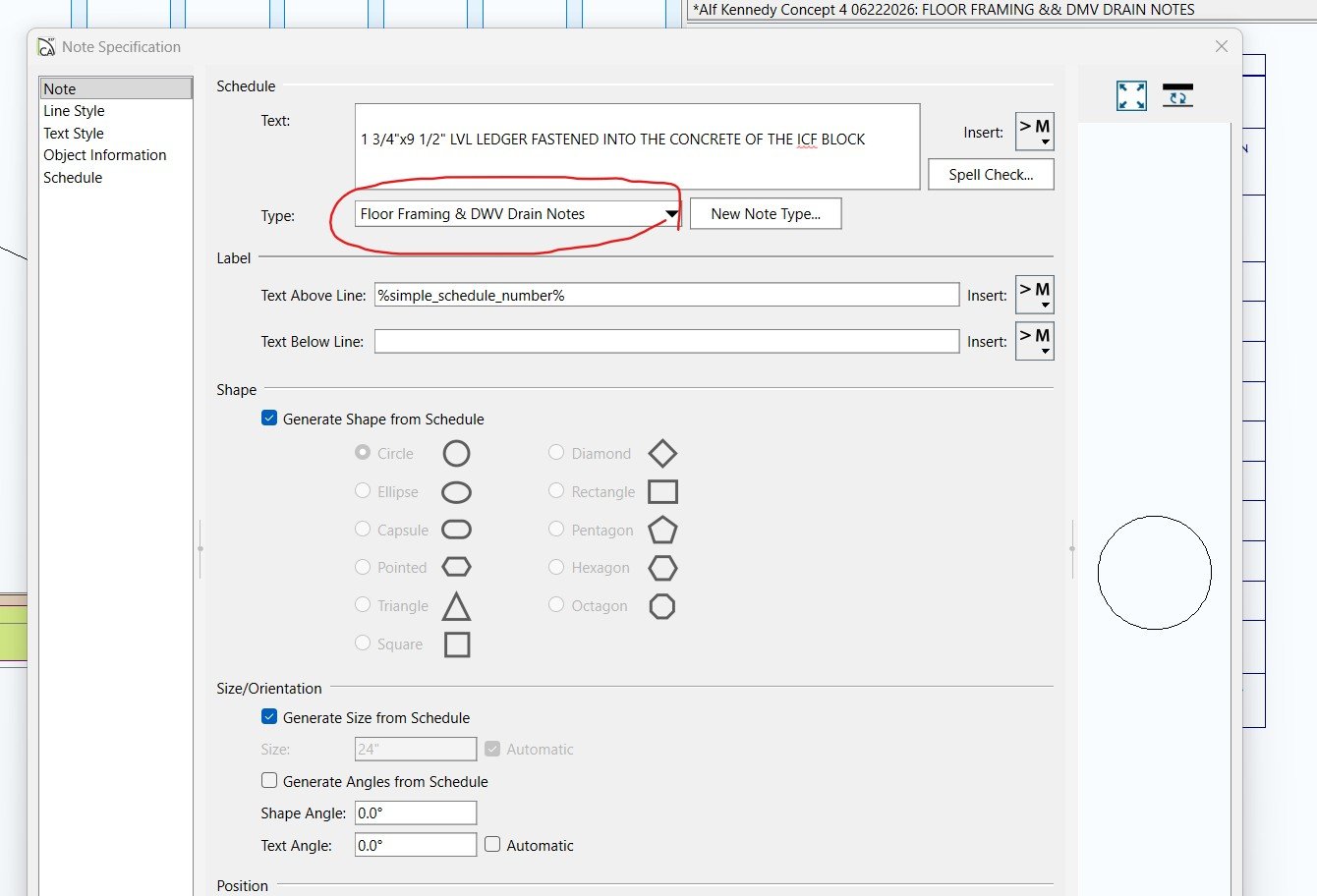This screenshot has height=896, width=1317.
Task: Choose the Capsule radio button
Action: [x=363, y=529]
